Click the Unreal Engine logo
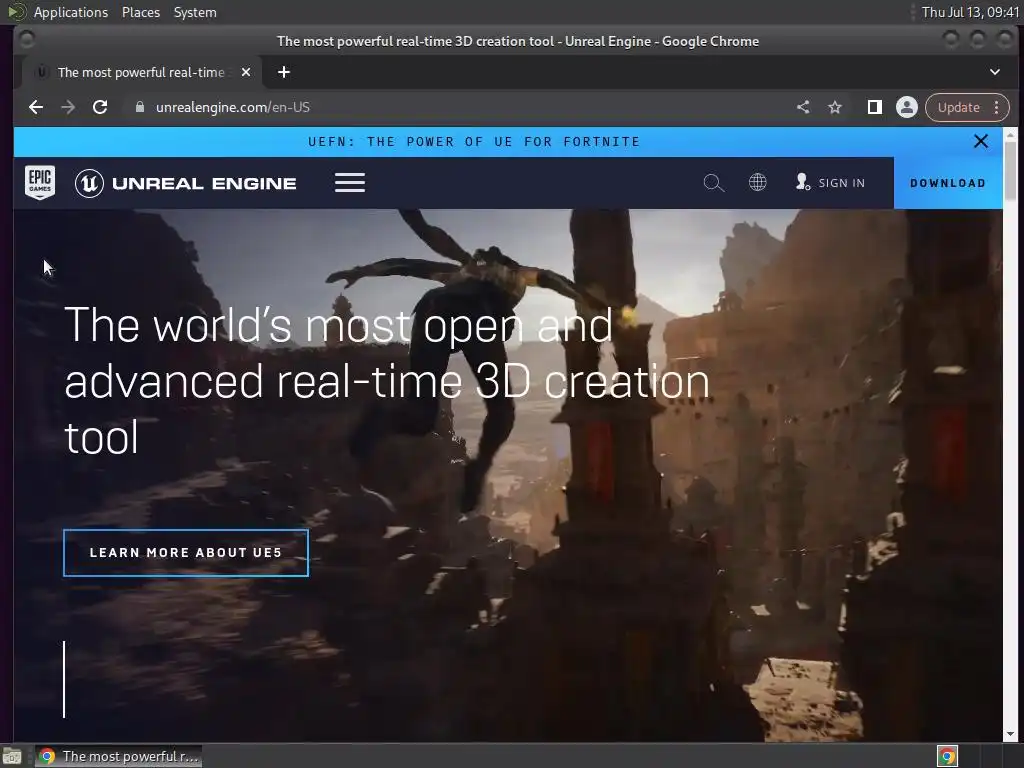 coord(185,183)
